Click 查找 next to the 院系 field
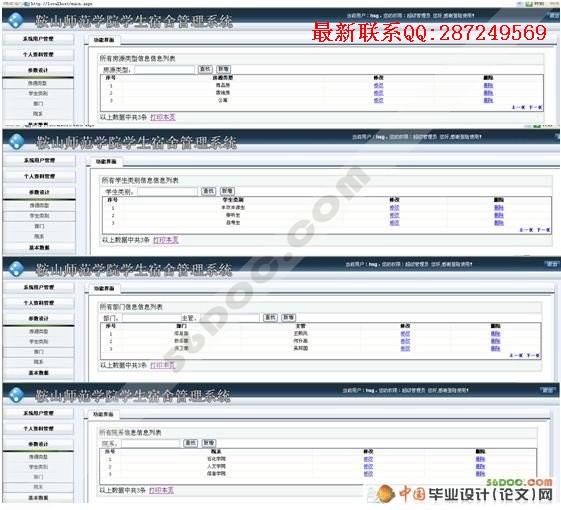The width and height of the screenshot is (561, 510). click(x=190, y=443)
